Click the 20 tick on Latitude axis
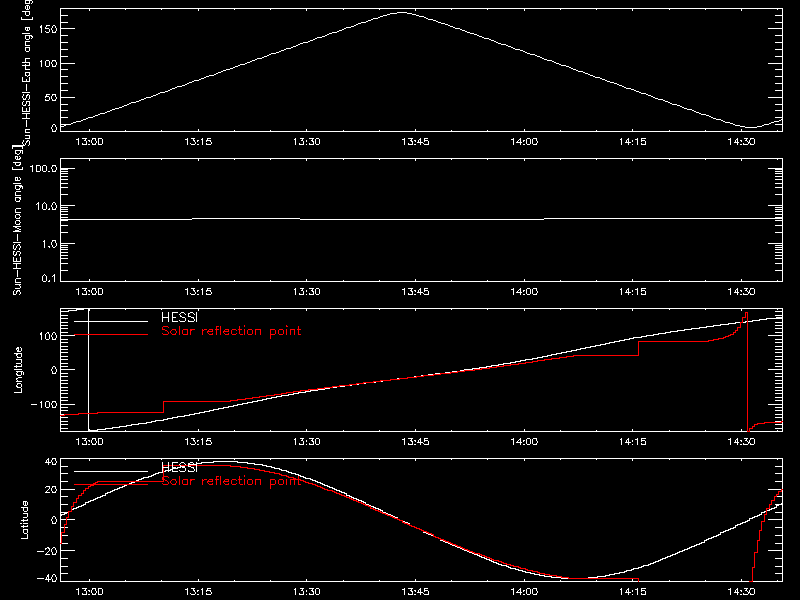This screenshot has height=600, width=800. [51, 490]
